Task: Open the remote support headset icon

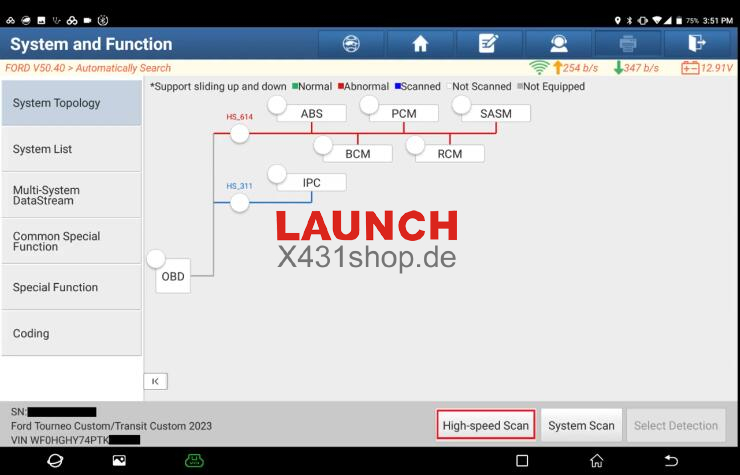Action: 558,44
